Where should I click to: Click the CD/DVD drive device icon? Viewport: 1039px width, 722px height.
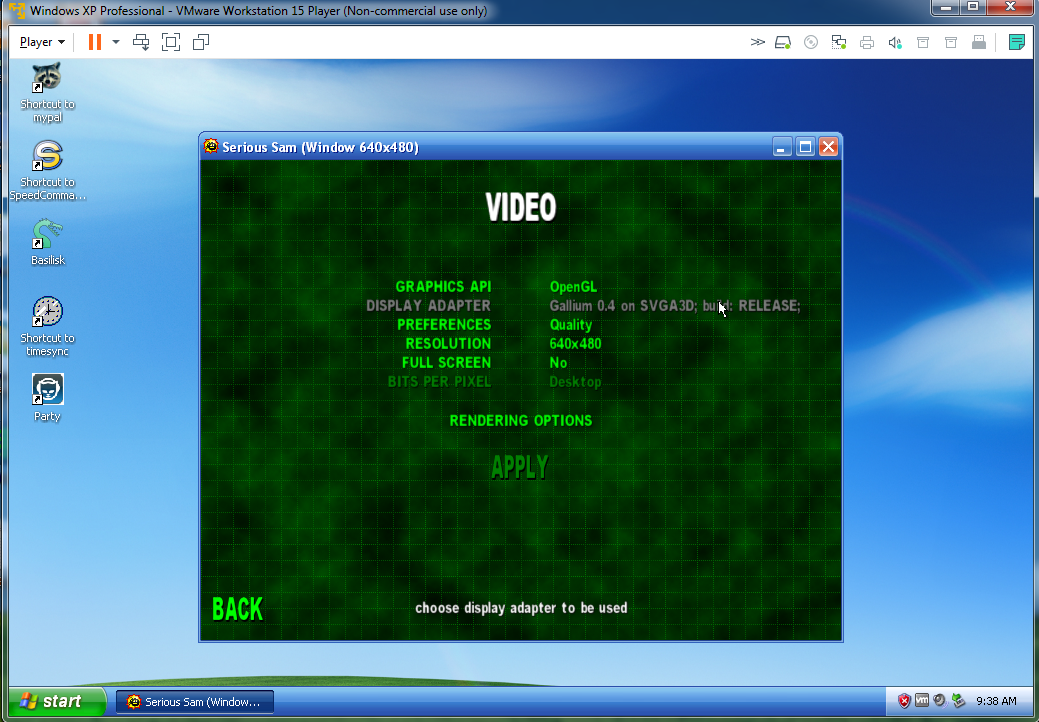pos(811,42)
